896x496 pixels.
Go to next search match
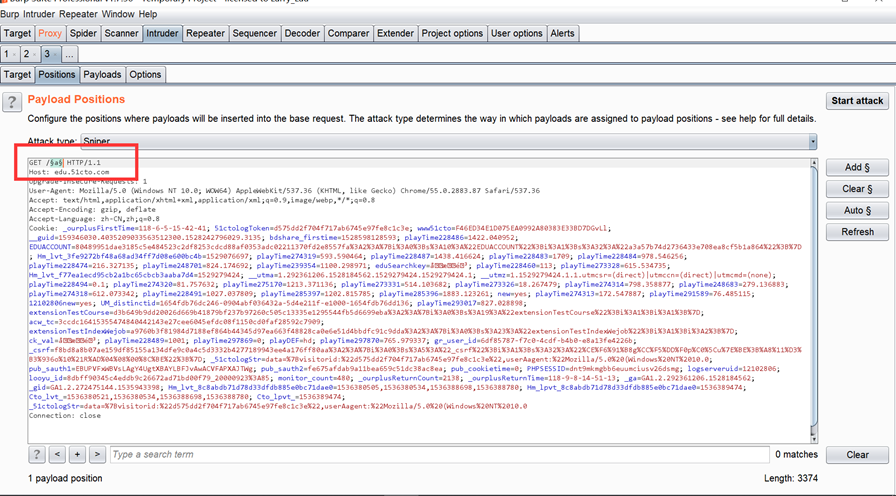(97, 454)
